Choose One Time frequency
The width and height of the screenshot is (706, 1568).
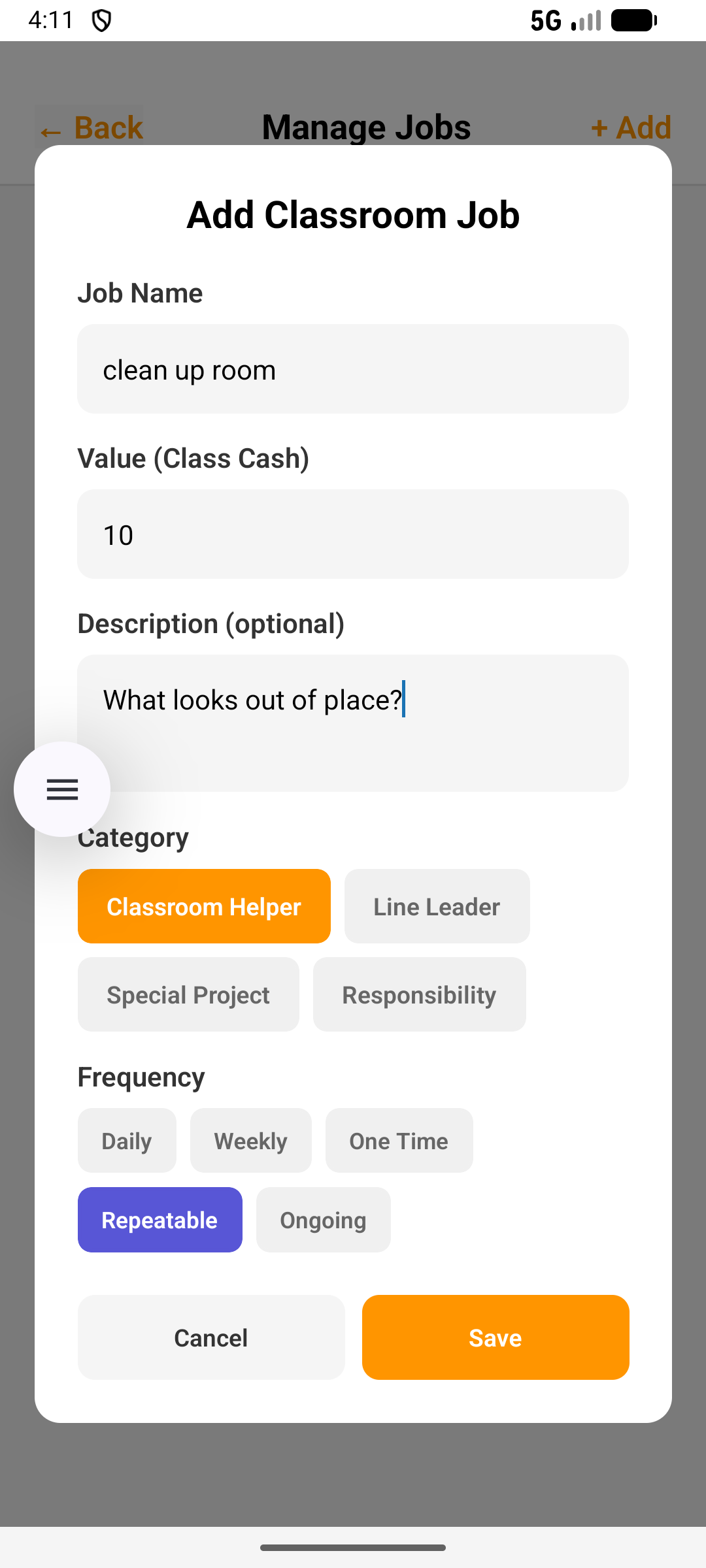pos(399,1141)
